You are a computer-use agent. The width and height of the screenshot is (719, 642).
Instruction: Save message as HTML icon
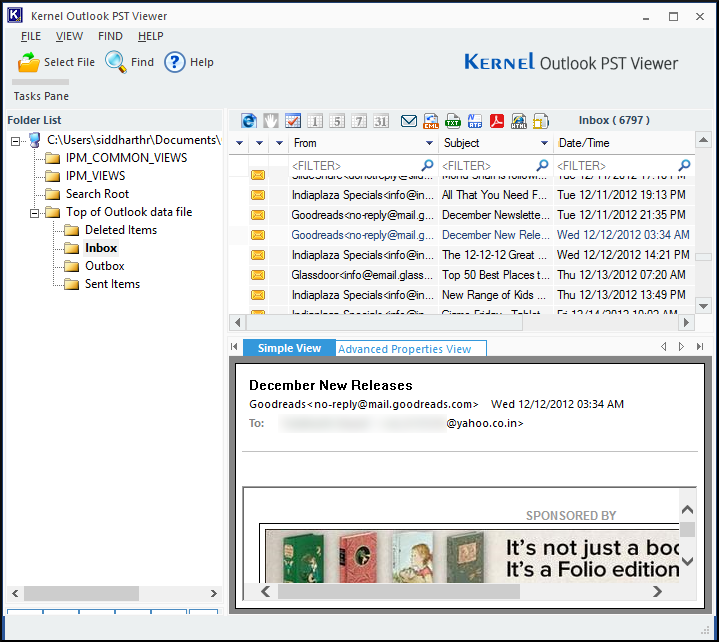pos(519,121)
